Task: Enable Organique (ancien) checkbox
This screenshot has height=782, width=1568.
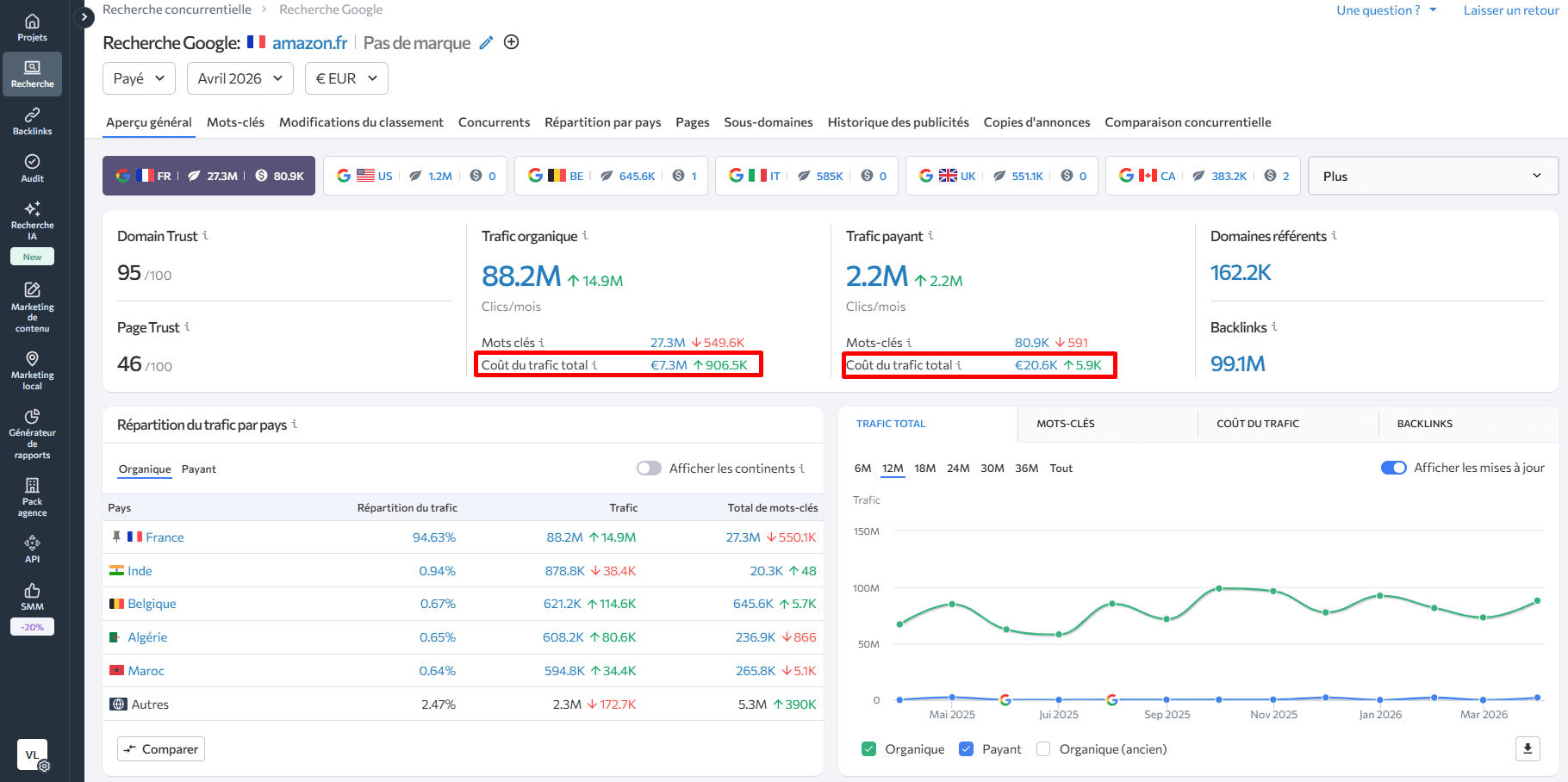Action: click(x=1043, y=749)
